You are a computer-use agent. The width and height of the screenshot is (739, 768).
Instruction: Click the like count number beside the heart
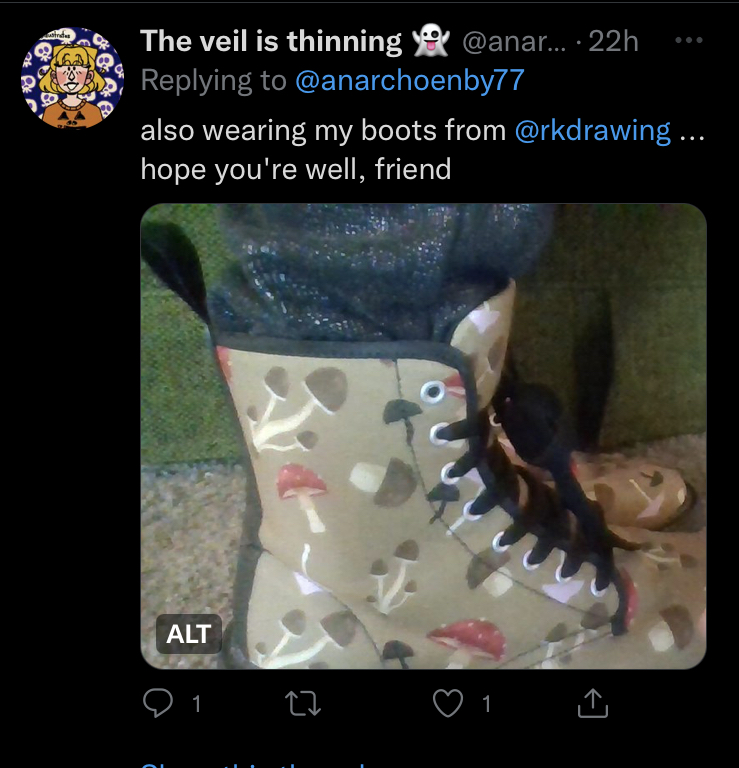pyautogui.click(x=486, y=704)
